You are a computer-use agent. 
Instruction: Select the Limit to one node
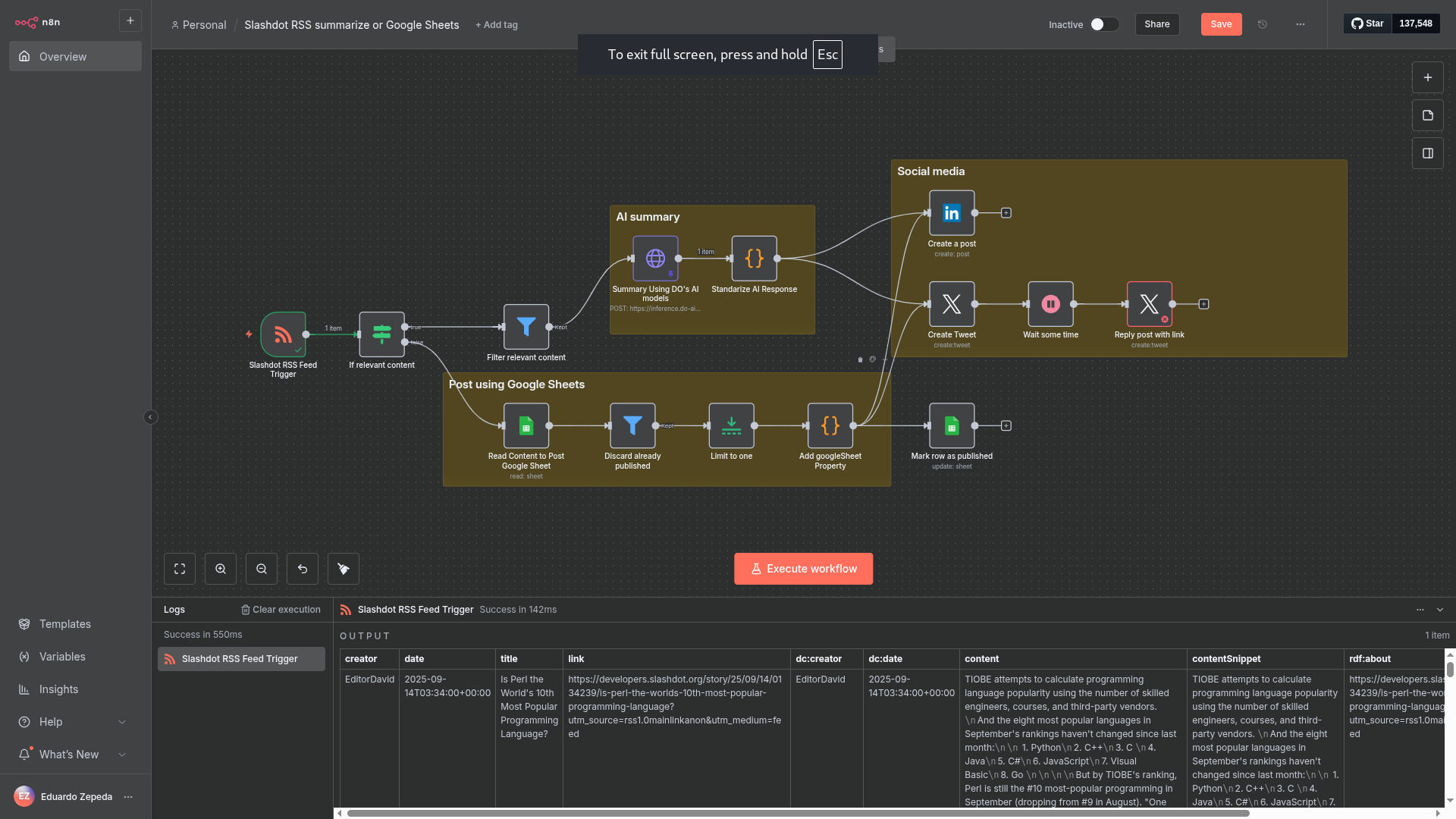(x=731, y=425)
